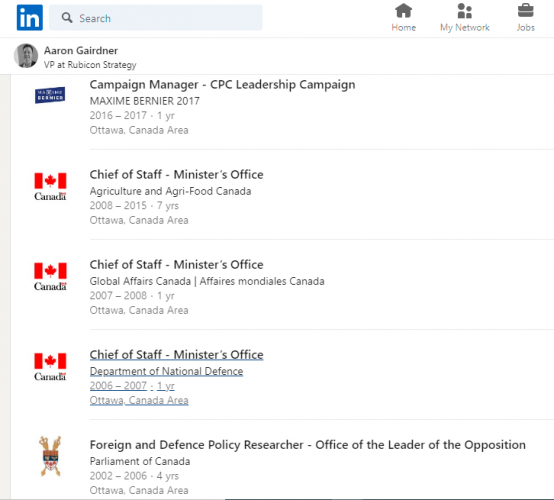Click Canada logo beside Agriculture and Agri-Food
The width and height of the screenshot is (554, 500).
[50, 187]
